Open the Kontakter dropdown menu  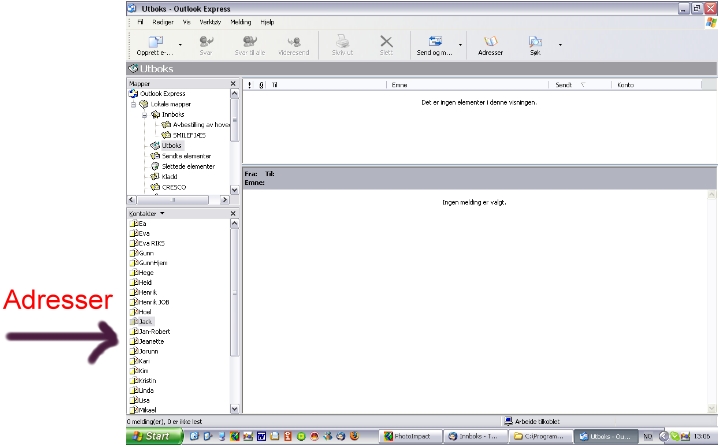[162, 214]
